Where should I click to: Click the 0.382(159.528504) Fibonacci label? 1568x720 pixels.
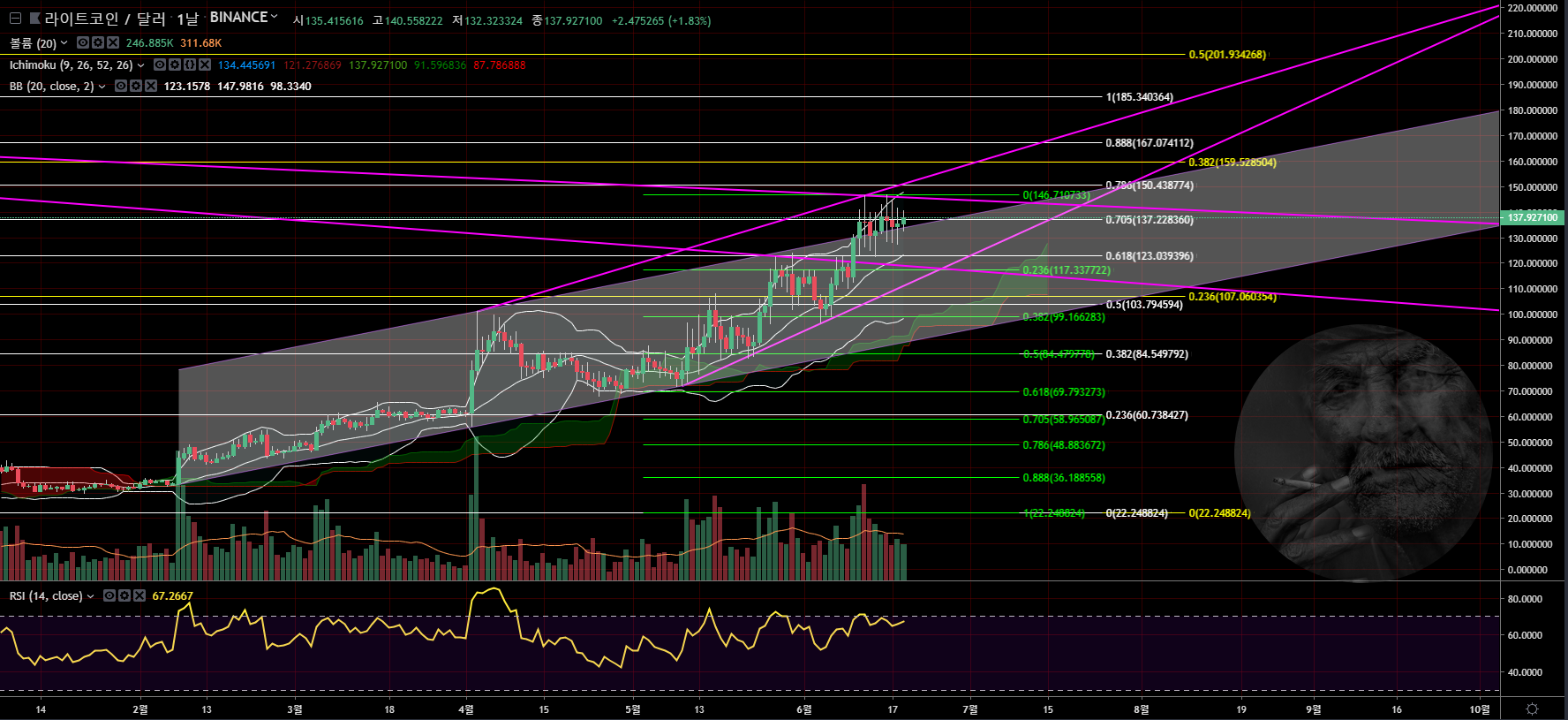tap(1233, 163)
